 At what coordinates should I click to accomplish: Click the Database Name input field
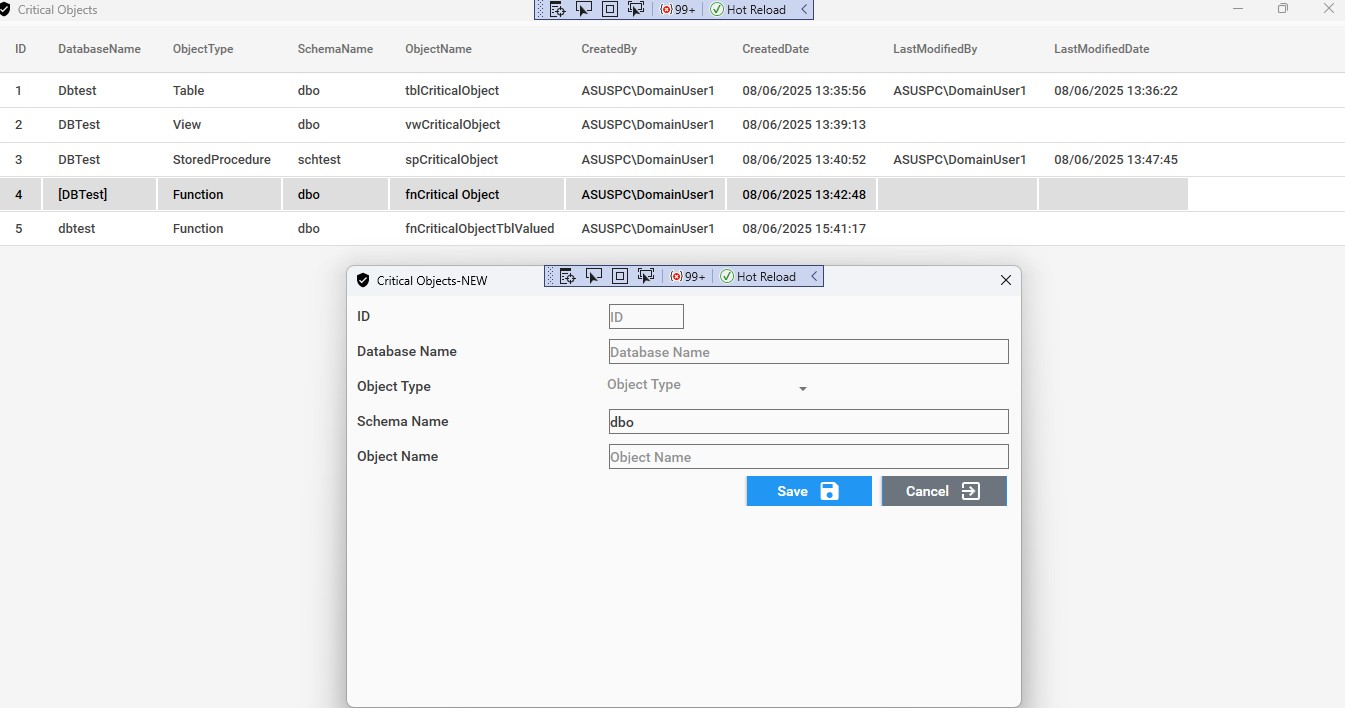pyautogui.click(x=808, y=352)
